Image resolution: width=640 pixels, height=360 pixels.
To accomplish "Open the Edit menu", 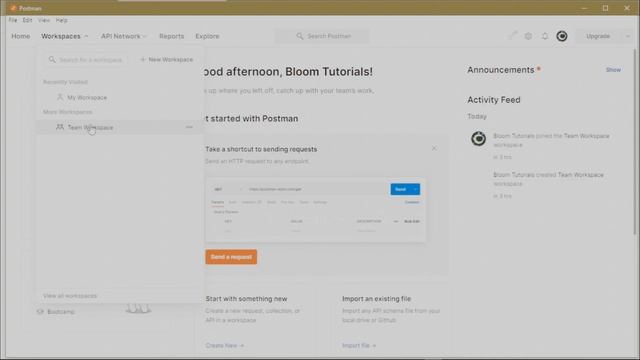I will pyautogui.click(x=27, y=20).
